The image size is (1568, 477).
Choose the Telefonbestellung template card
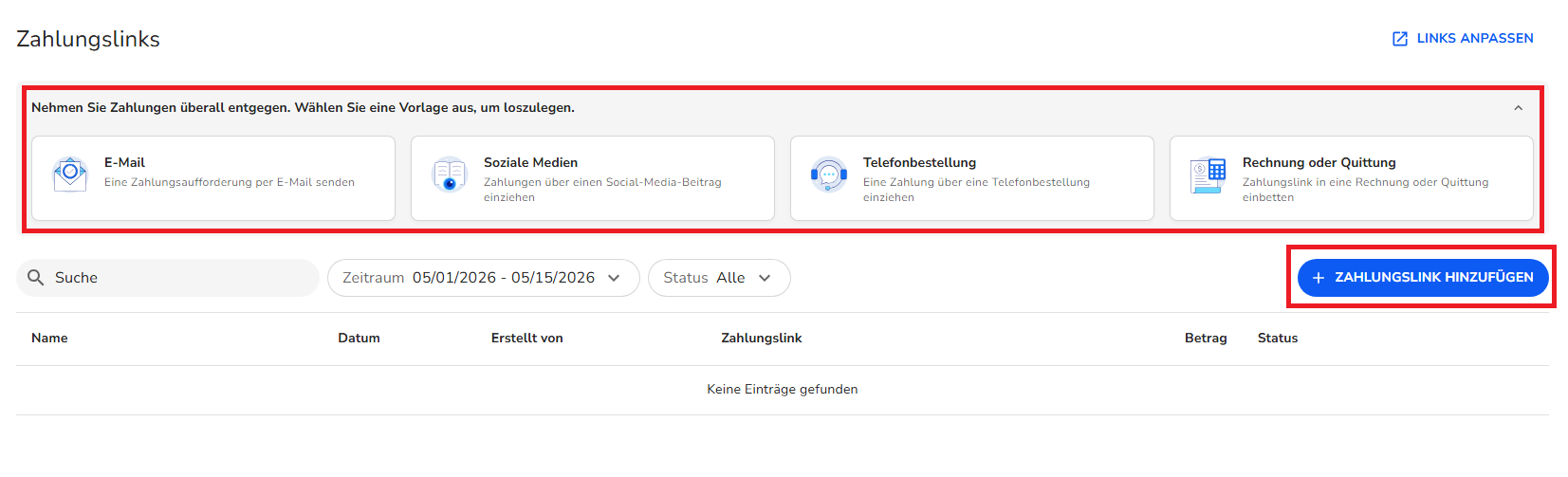tap(972, 178)
